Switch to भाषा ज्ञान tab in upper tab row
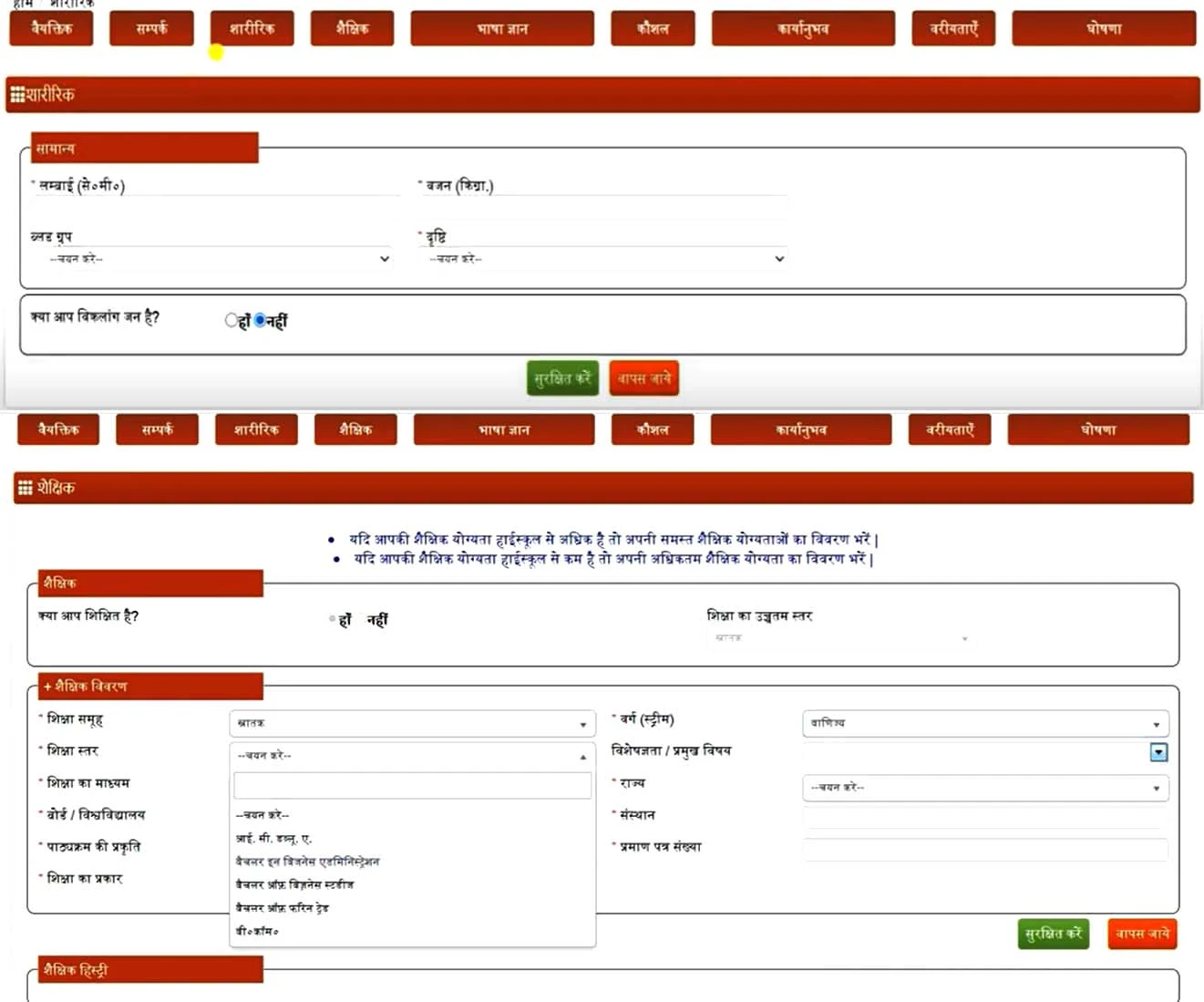The height and width of the screenshot is (1002, 1204). tap(501, 28)
